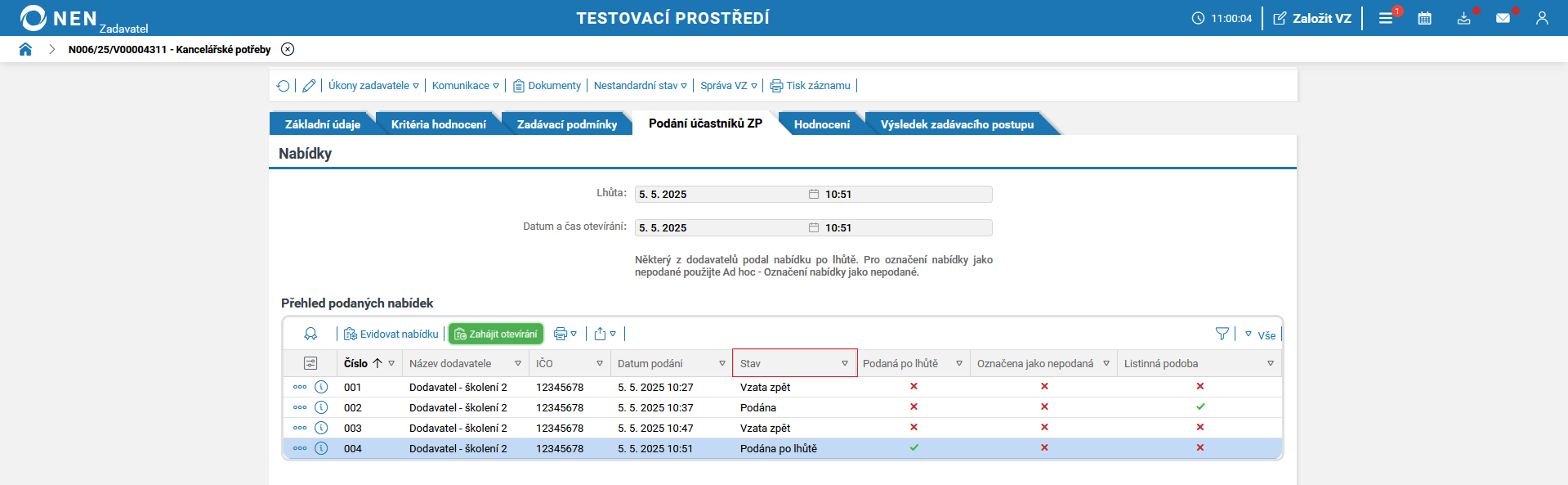Close the Kancelářské potřeby breadcrumb tab
This screenshot has width=1568, height=485.
point(288,49)
